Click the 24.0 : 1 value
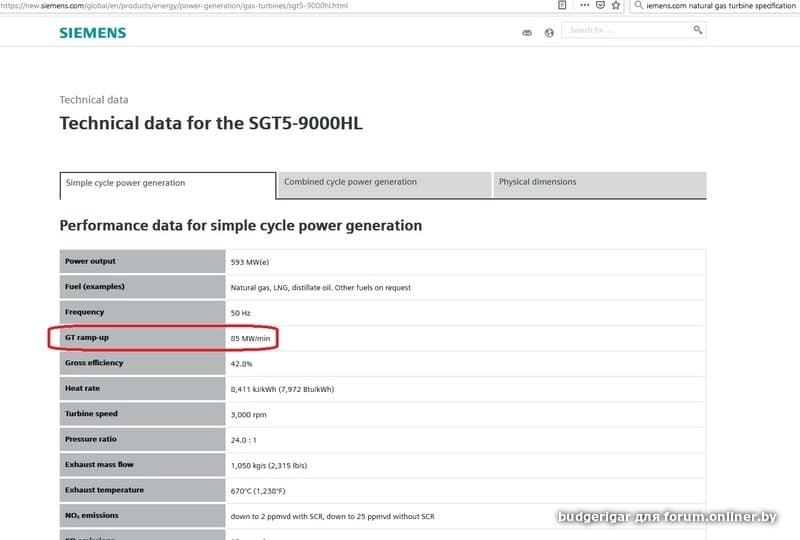 click(243, 440)
